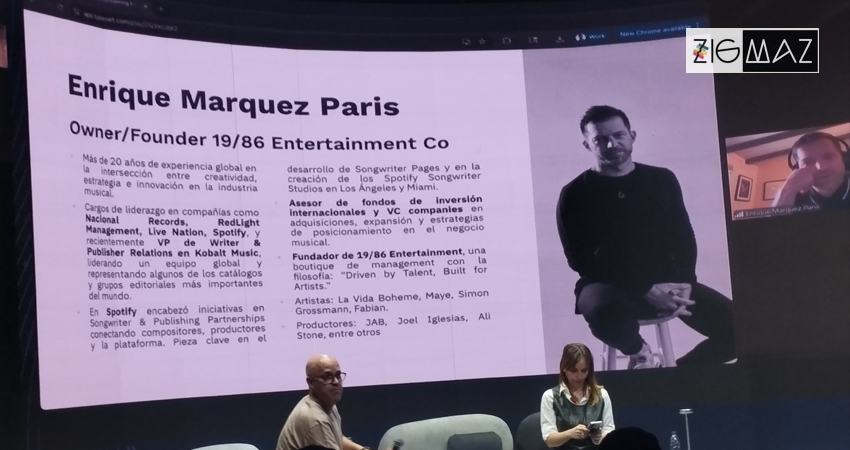850x450 pixels.
Task: Select Enrique Marquez Paris webcam video tile
Action: pos(785,170)
